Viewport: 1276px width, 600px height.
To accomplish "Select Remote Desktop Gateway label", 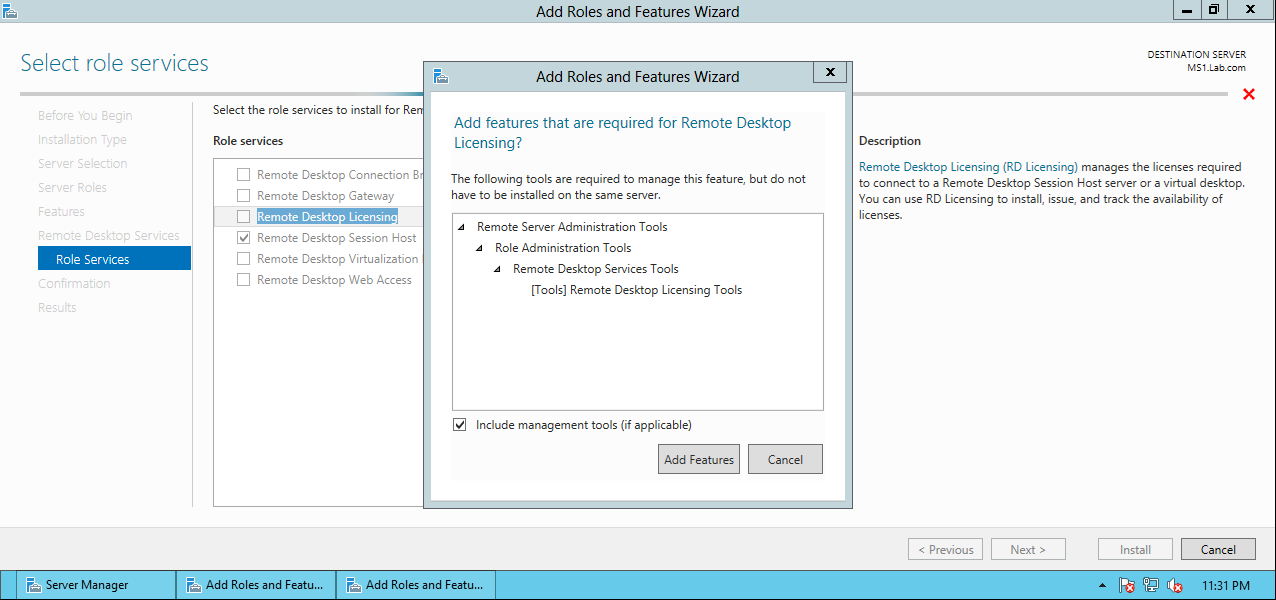I will click(x=325, y=196).
